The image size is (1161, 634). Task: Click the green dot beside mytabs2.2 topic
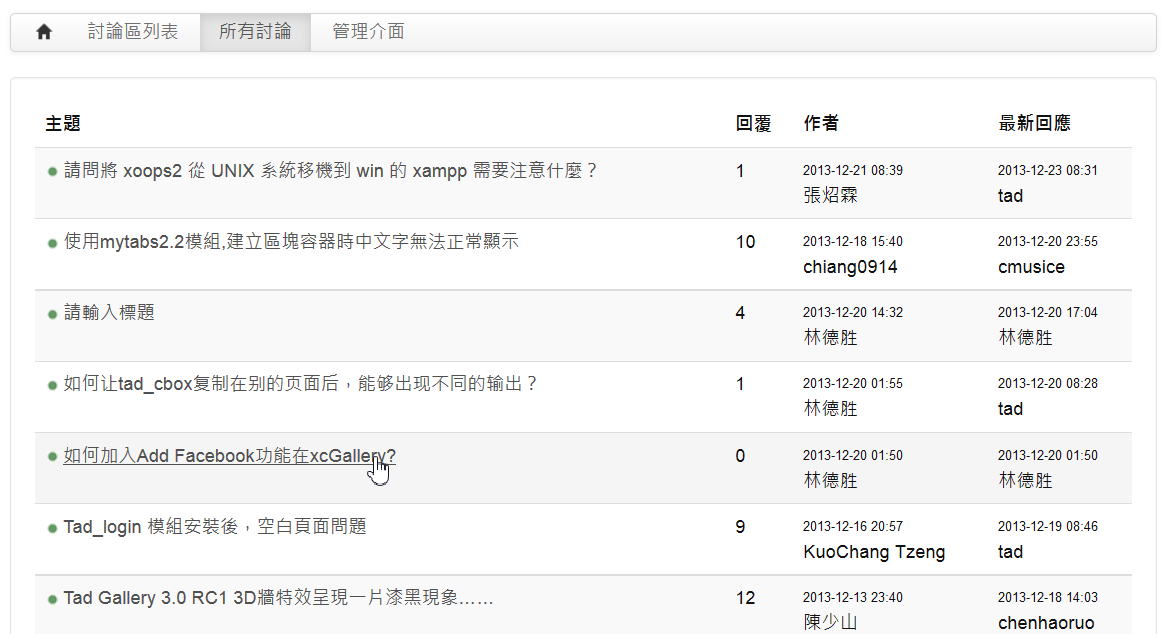click(52, 243)
